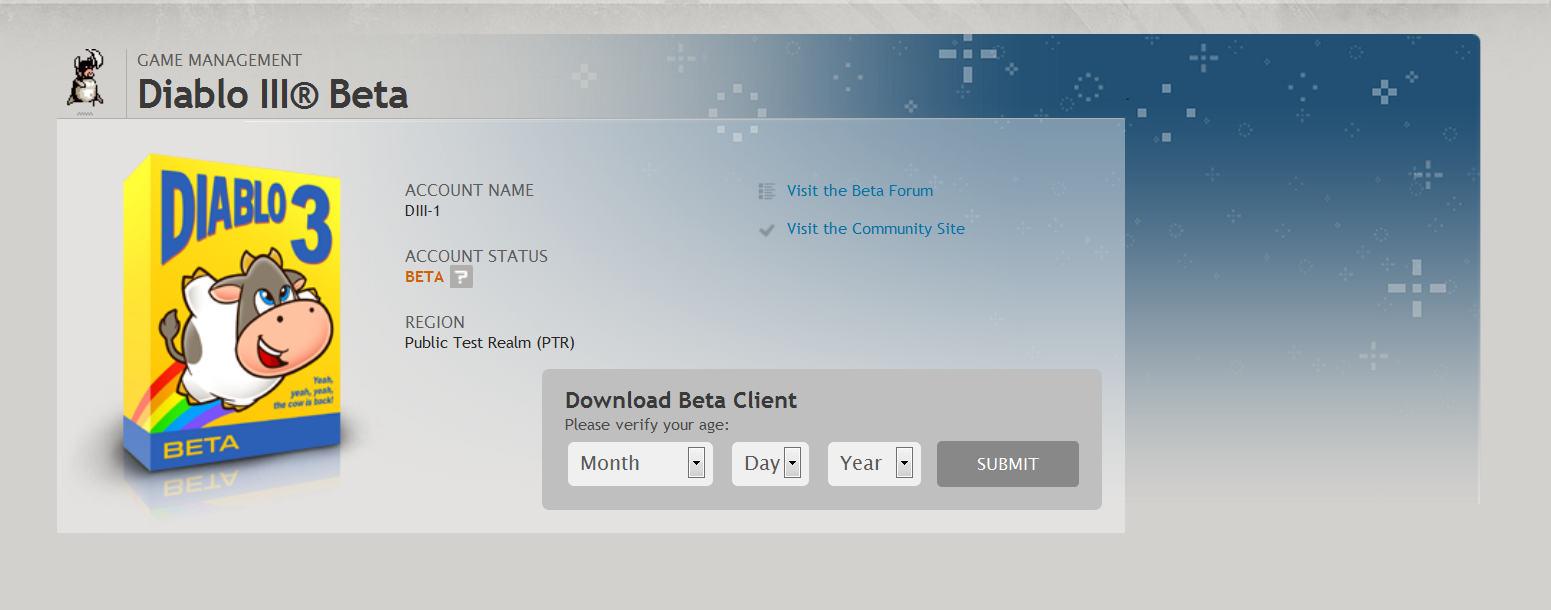Click the Diablo III® Beta page title
The height and width of the screenshot is (610, 1551).
tap(272, 95)
